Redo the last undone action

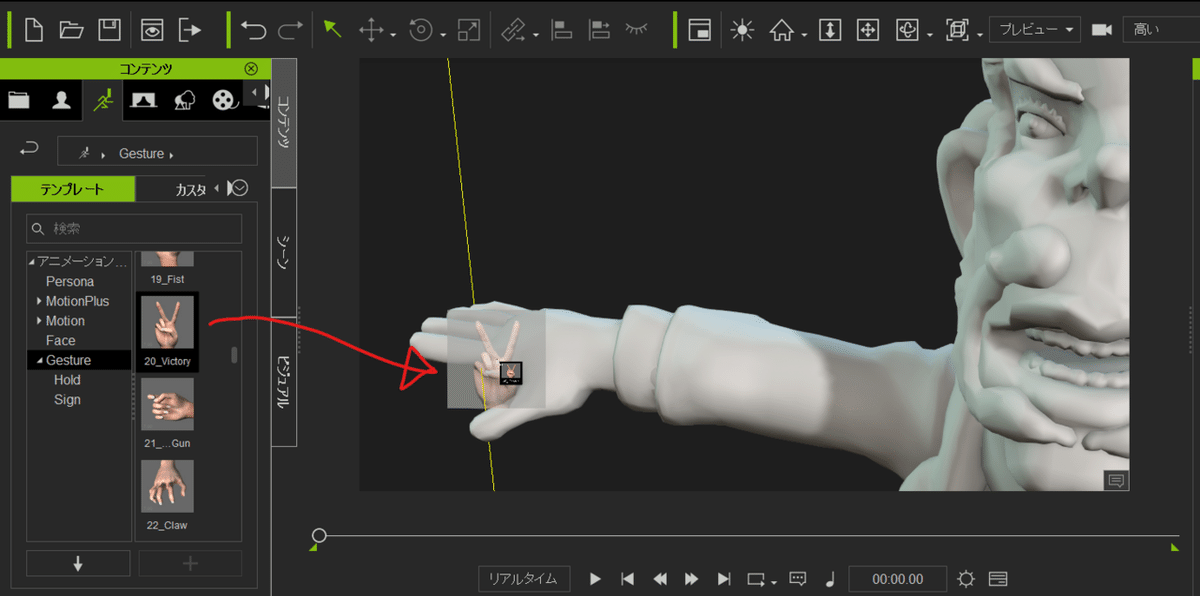(x=290, y=30)
